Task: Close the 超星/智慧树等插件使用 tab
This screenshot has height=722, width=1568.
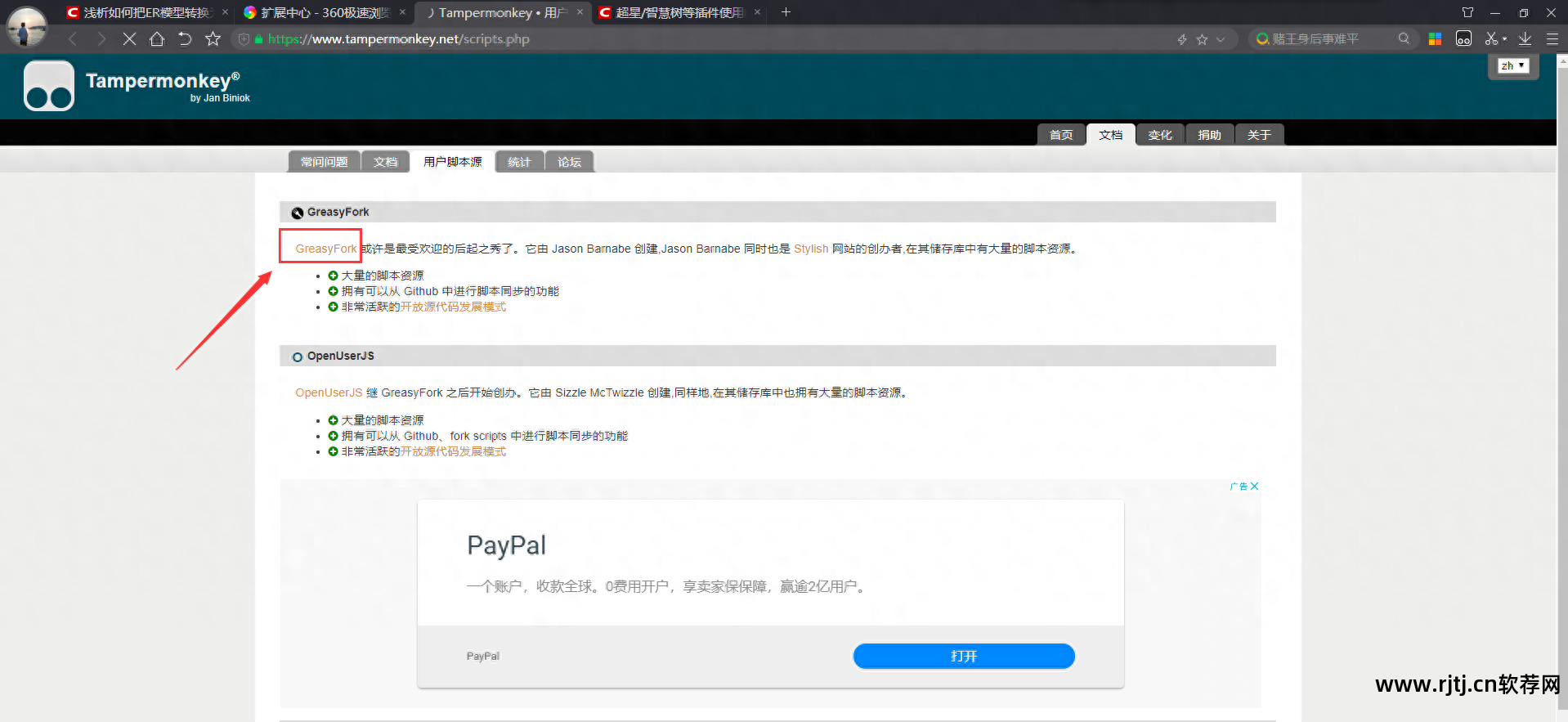Action: click(757, 12)
